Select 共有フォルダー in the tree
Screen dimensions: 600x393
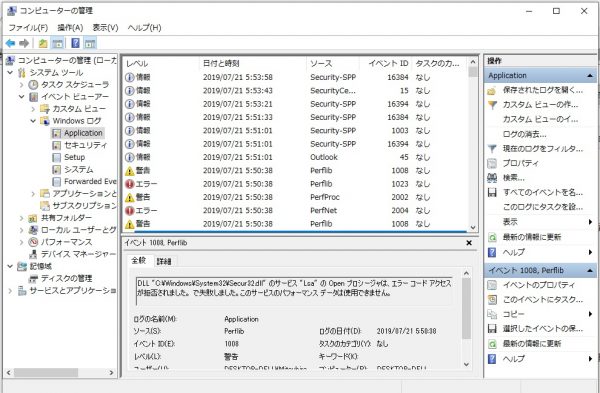click(66, 218)
